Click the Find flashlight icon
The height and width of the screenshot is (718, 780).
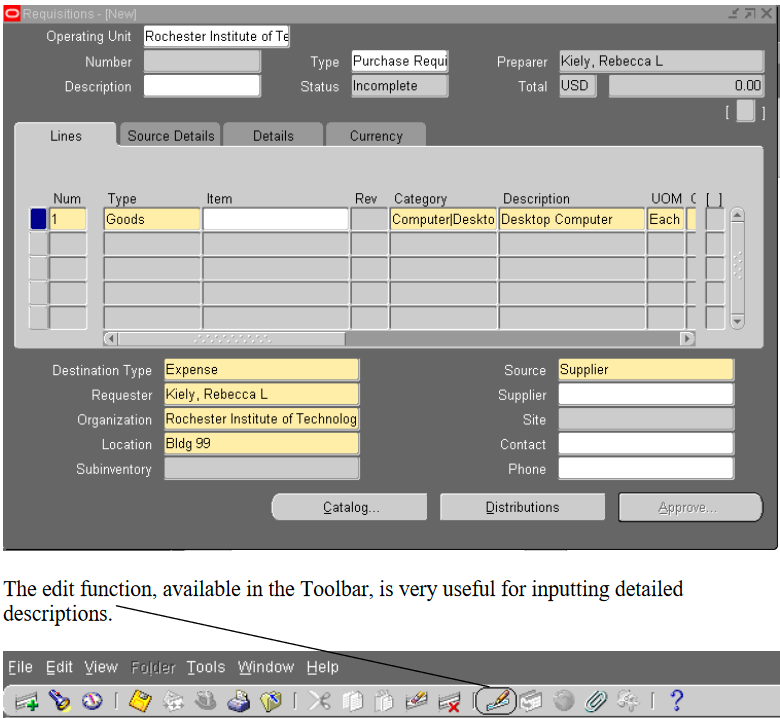click(59, 701)
